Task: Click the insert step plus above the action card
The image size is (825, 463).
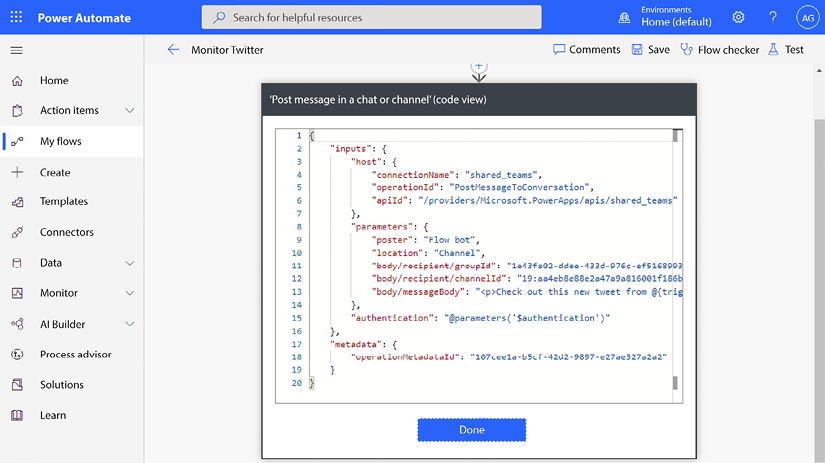Action: tap(479, 67)
